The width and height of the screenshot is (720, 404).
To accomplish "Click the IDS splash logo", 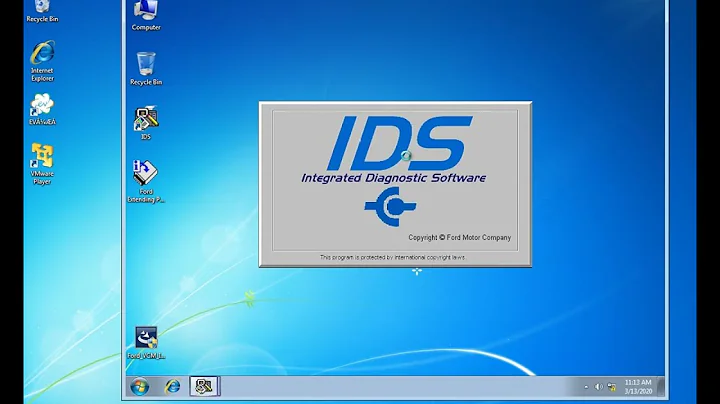I will tap(399, 143).
